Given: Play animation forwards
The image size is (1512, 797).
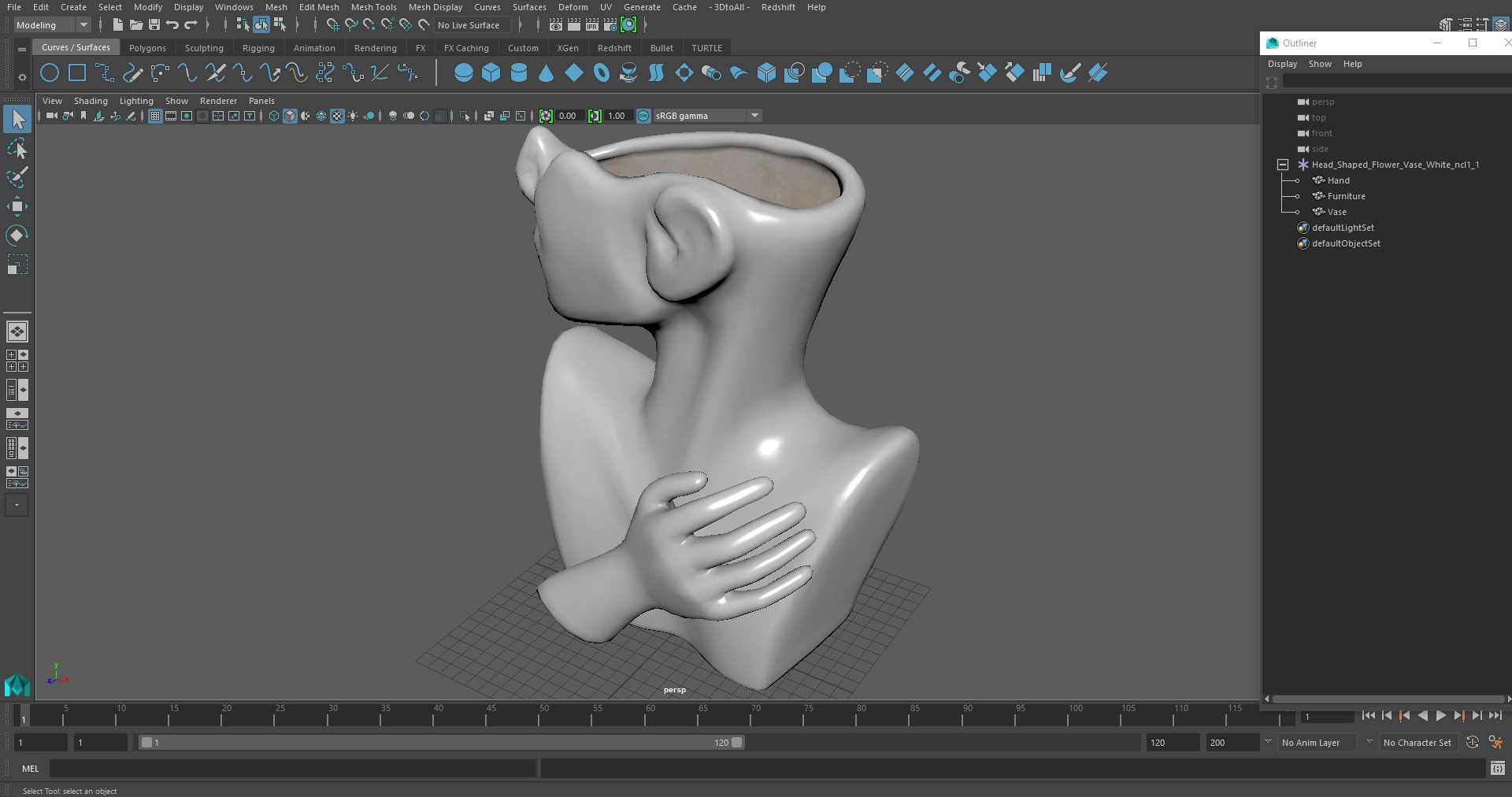Looking at the screenshot, I should coord(1440,716).
